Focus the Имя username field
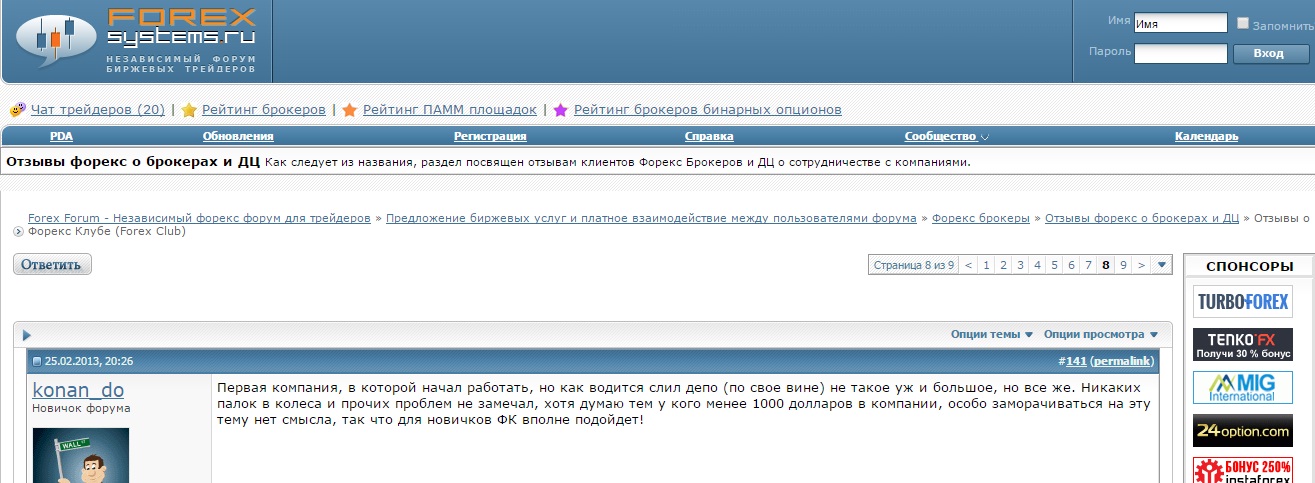 [1181, 23]
